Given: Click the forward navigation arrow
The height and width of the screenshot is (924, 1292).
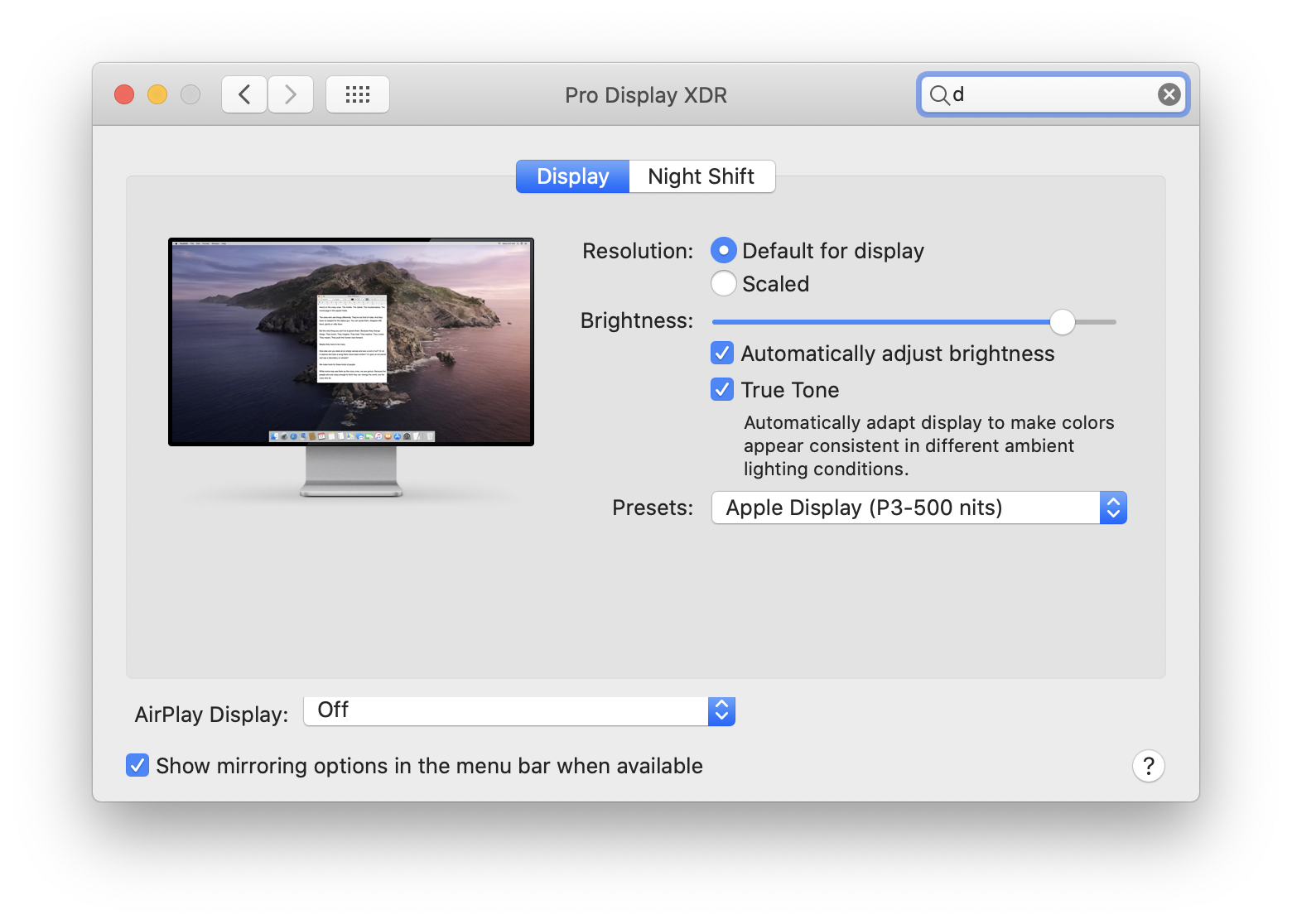Looking at the screenshot, I should pyautogui.click(x=290, y=94).
